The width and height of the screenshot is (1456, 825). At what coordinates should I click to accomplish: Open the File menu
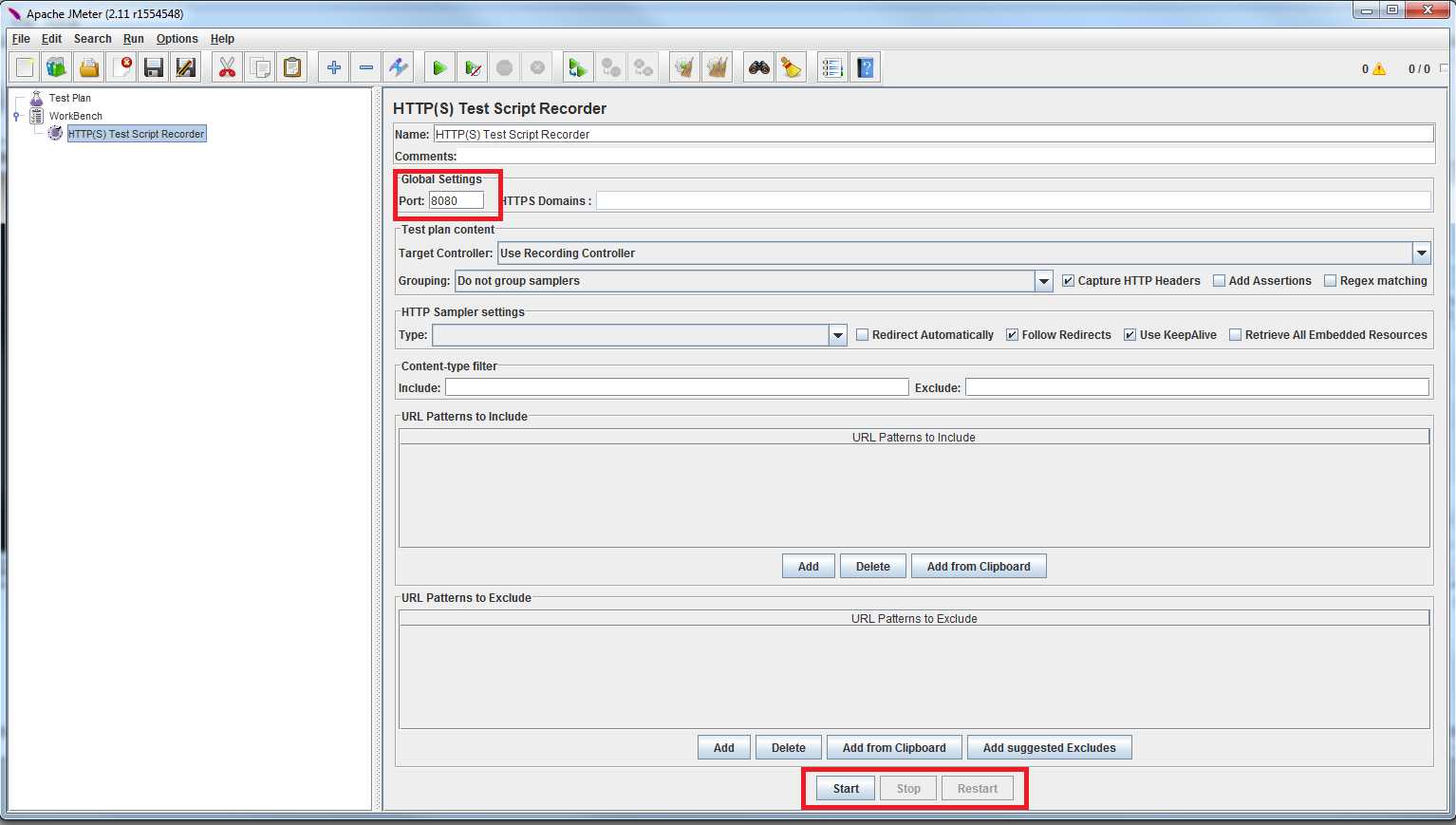(21, 39)
